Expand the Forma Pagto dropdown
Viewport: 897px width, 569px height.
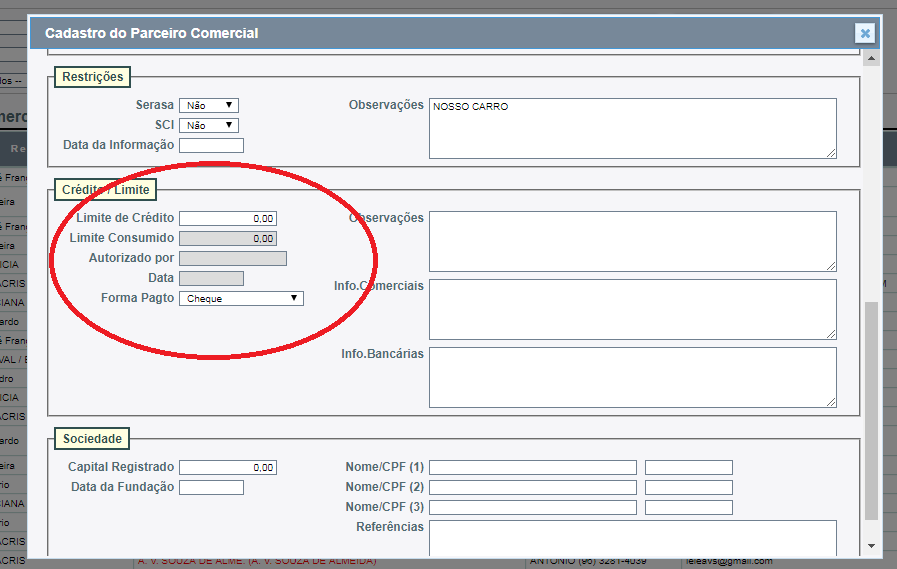pos(241,298)
